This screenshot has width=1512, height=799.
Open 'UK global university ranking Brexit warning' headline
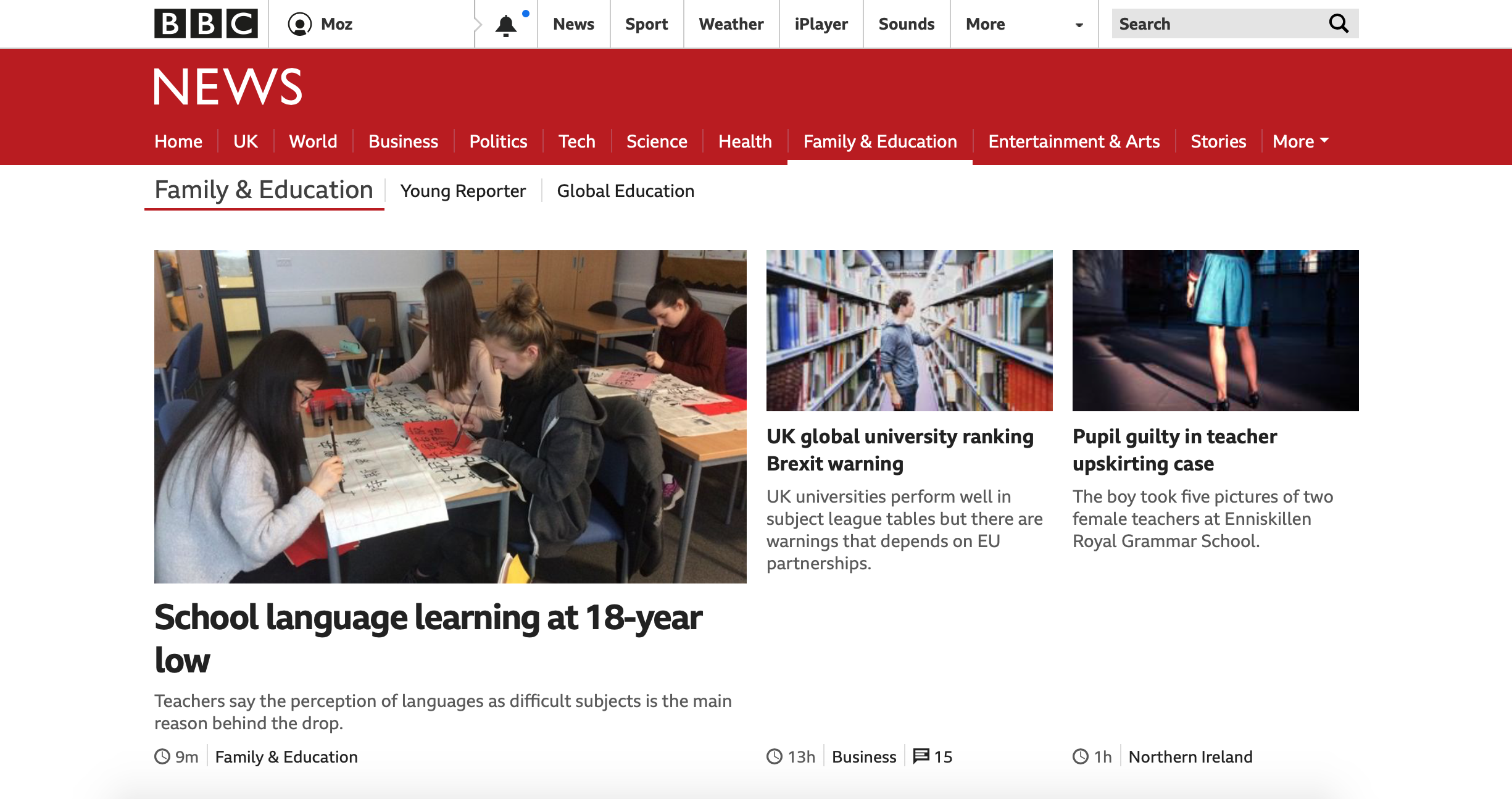tap(900, 450)
